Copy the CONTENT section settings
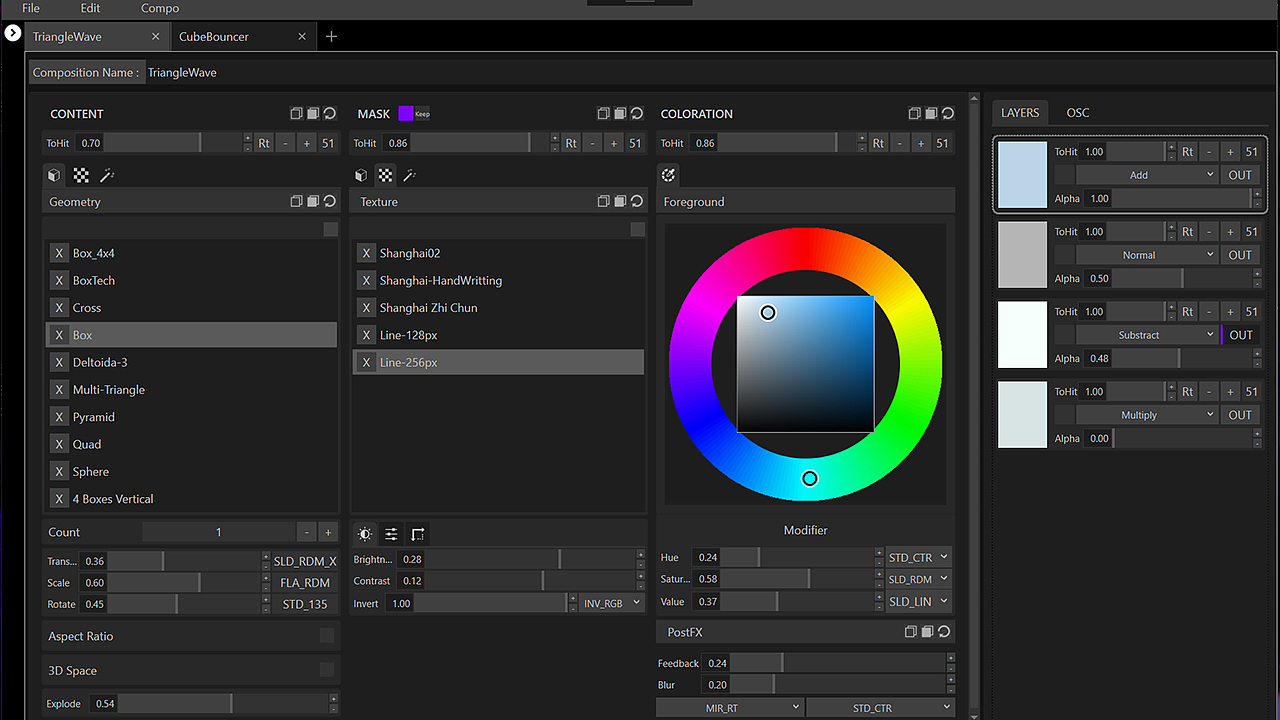Viewport: 1280px width, 720px height. (297, 114)
